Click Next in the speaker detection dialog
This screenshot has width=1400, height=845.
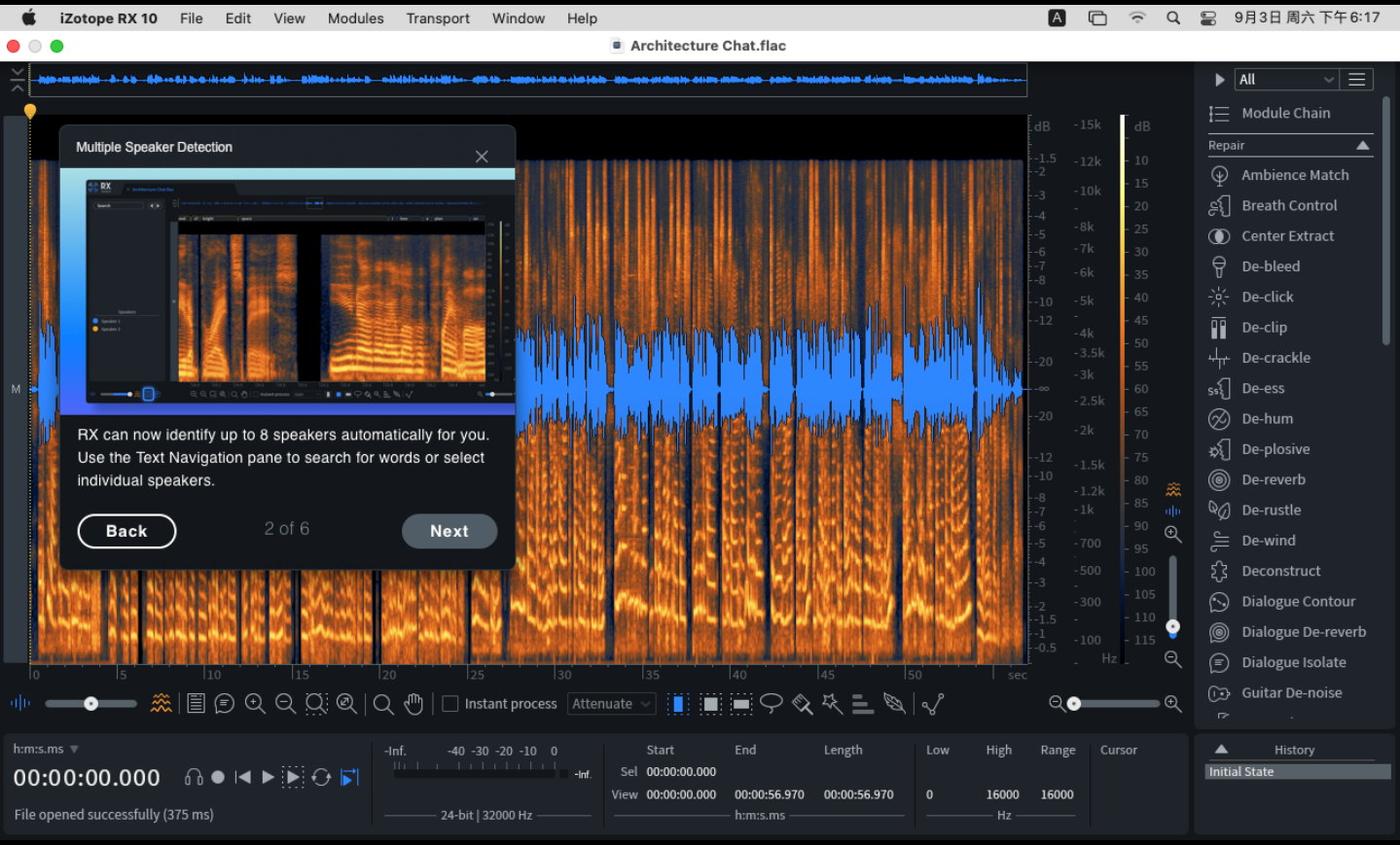[449, 531]
